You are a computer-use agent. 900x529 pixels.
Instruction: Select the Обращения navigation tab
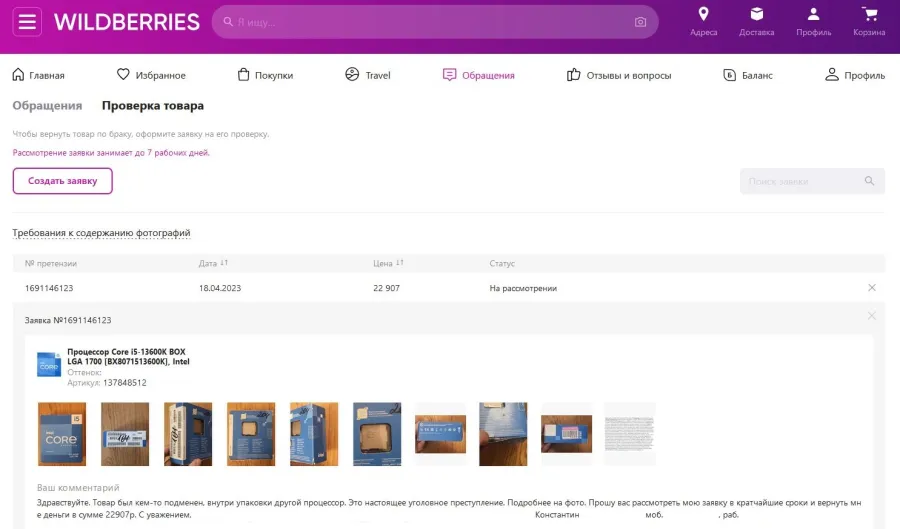point(479,75)
